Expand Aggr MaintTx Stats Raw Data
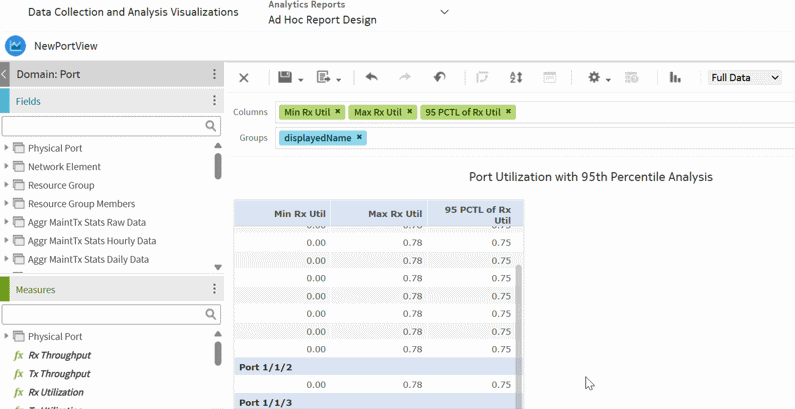 coord(6,222)
